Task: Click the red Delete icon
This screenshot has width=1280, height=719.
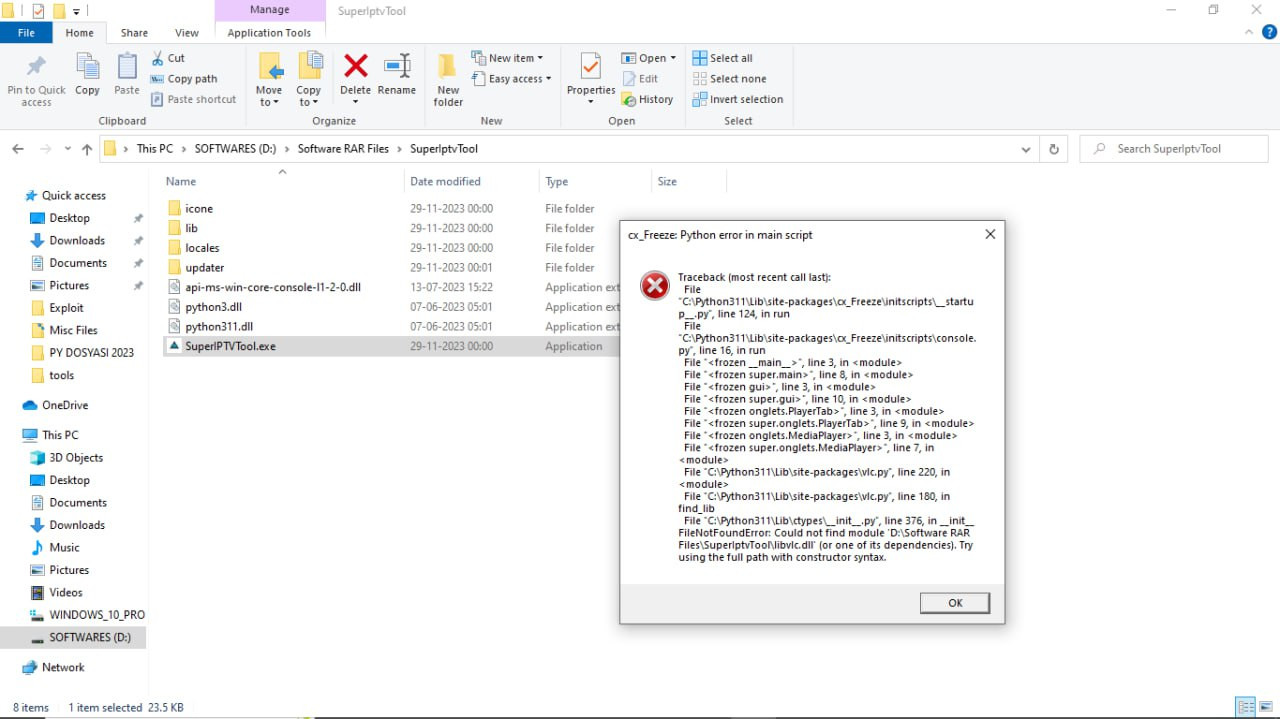Action: click(x=355, y=67)
